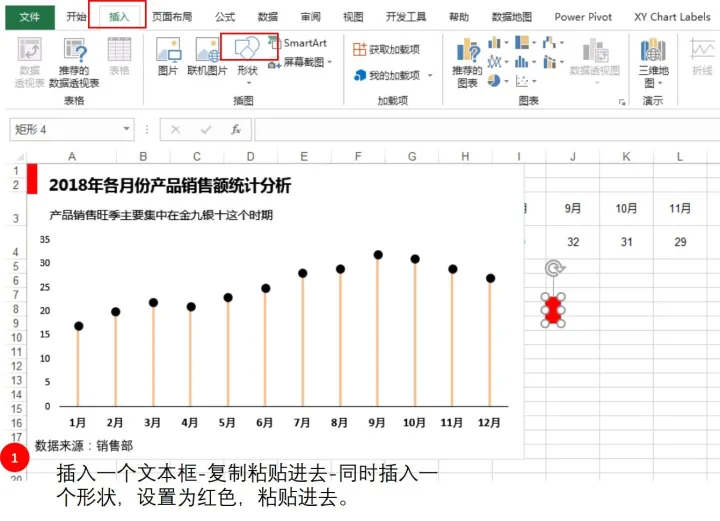Insert a statistic histogram chart icon
Screen dimensions: 720x521
[522, 62]
